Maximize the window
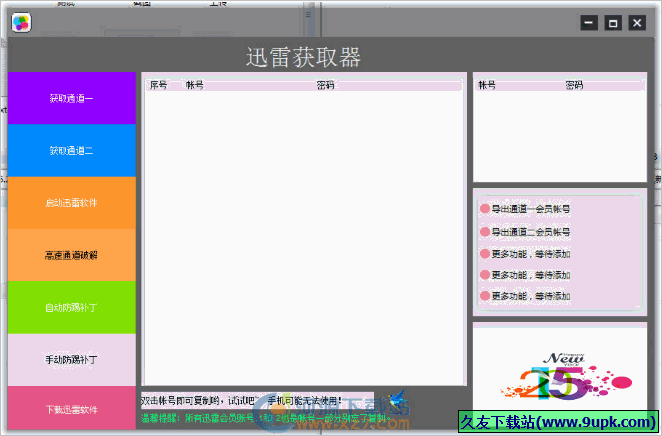The image size is (662, 436). click(x=613, y=23)
